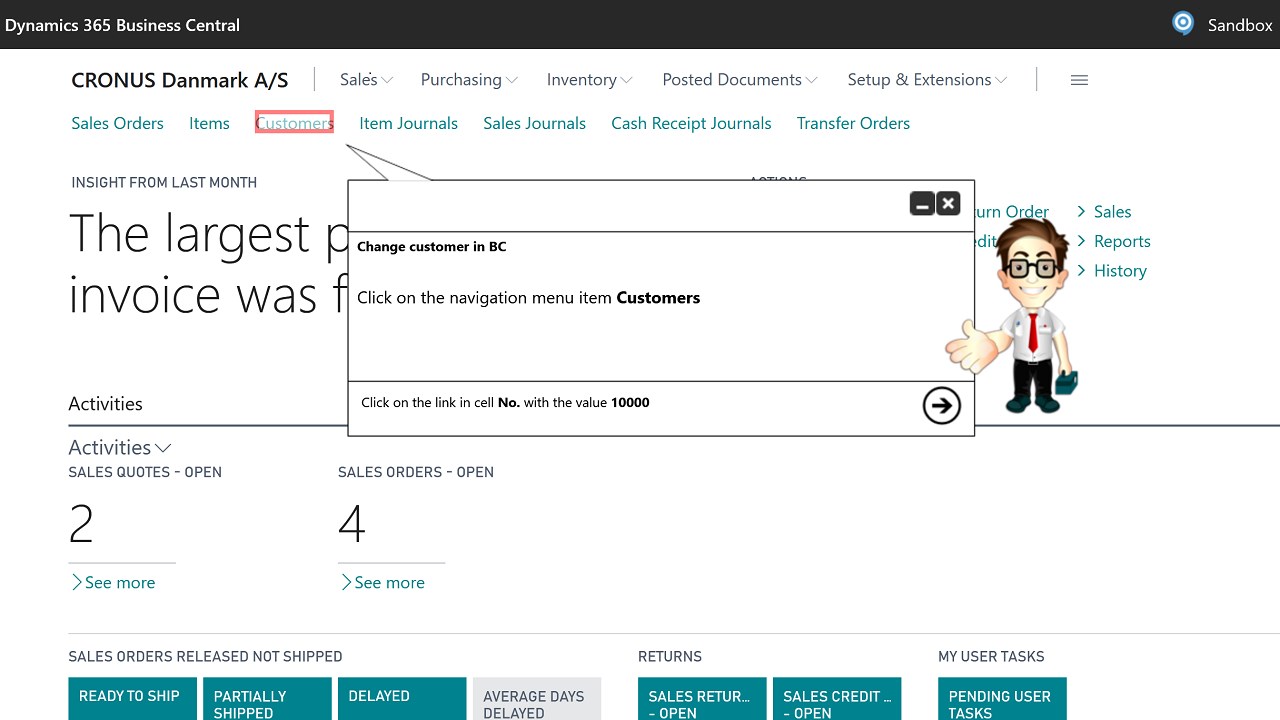Click Dynamics 365 Business Central title

click(x=122, y=25)
